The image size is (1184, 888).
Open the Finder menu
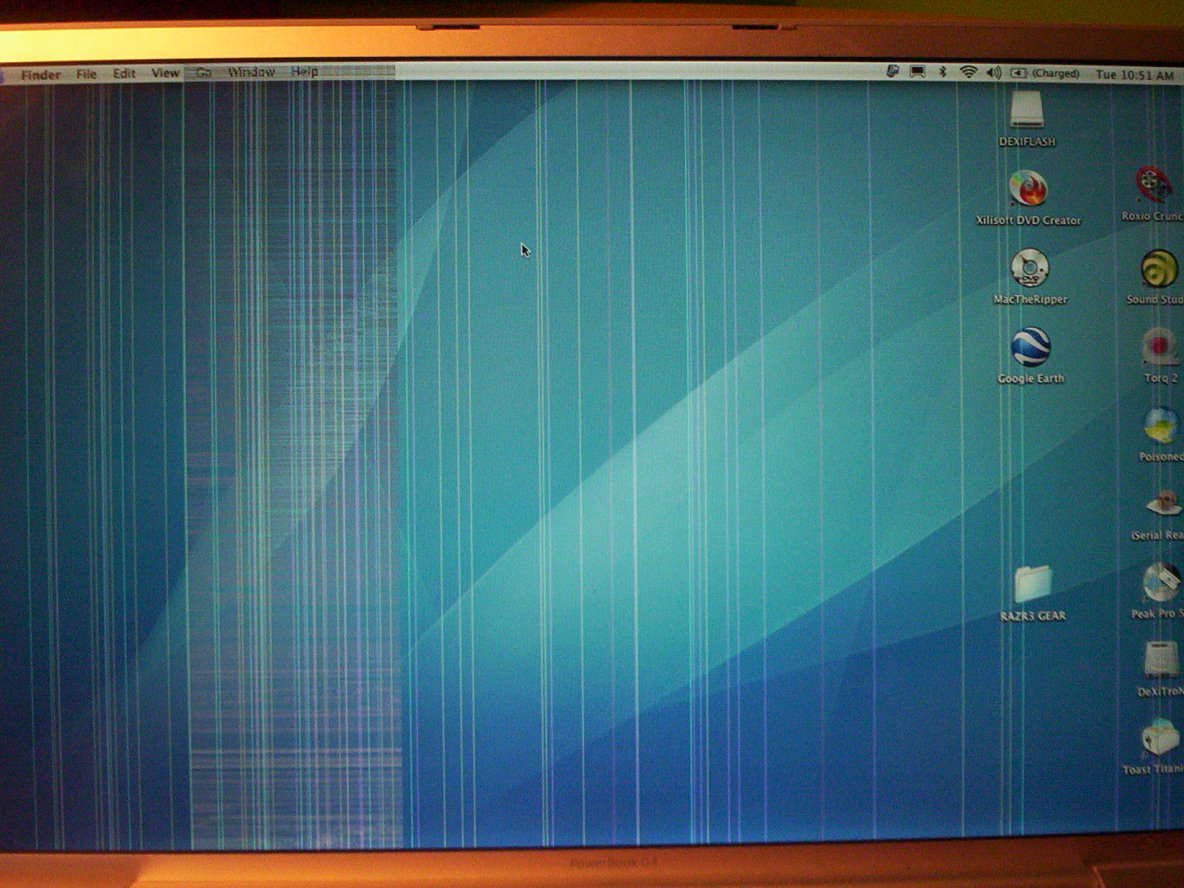point(41,75)
